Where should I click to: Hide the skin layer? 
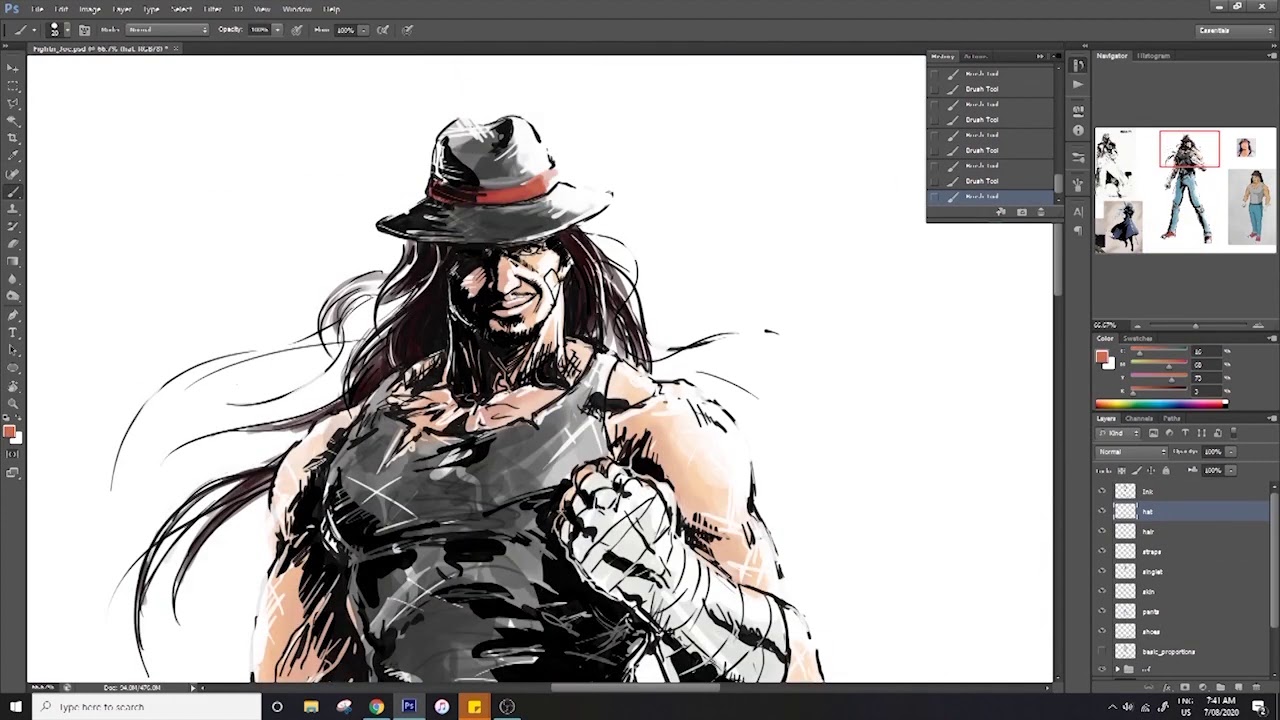pyautogui.click(x=1102, y=591)
